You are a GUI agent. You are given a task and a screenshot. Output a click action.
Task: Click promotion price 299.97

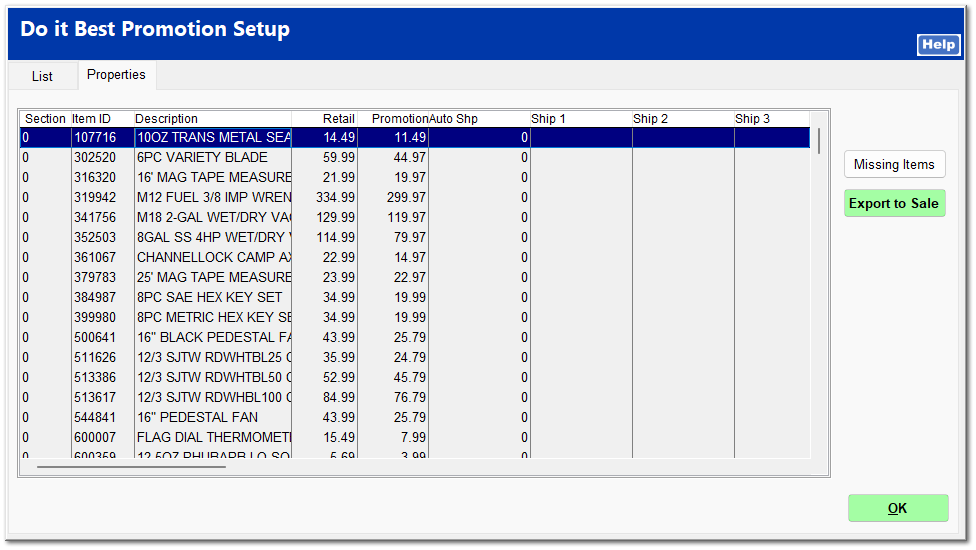click(406, 197)
